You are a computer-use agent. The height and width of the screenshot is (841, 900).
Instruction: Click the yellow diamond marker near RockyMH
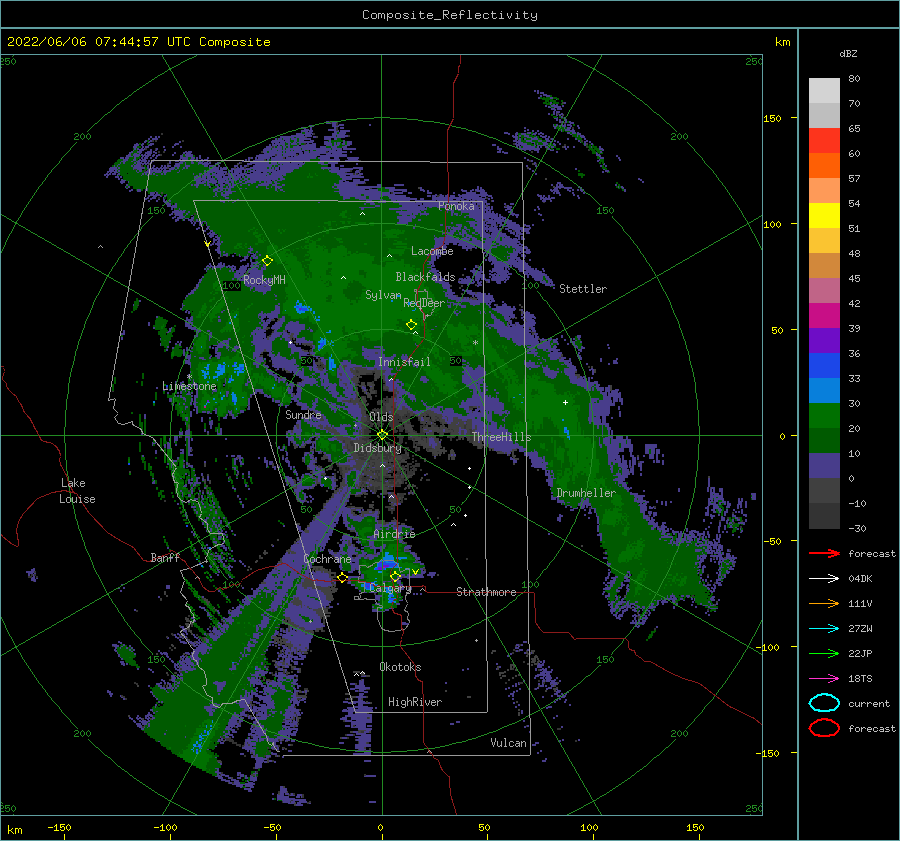(x=267, y=261)
